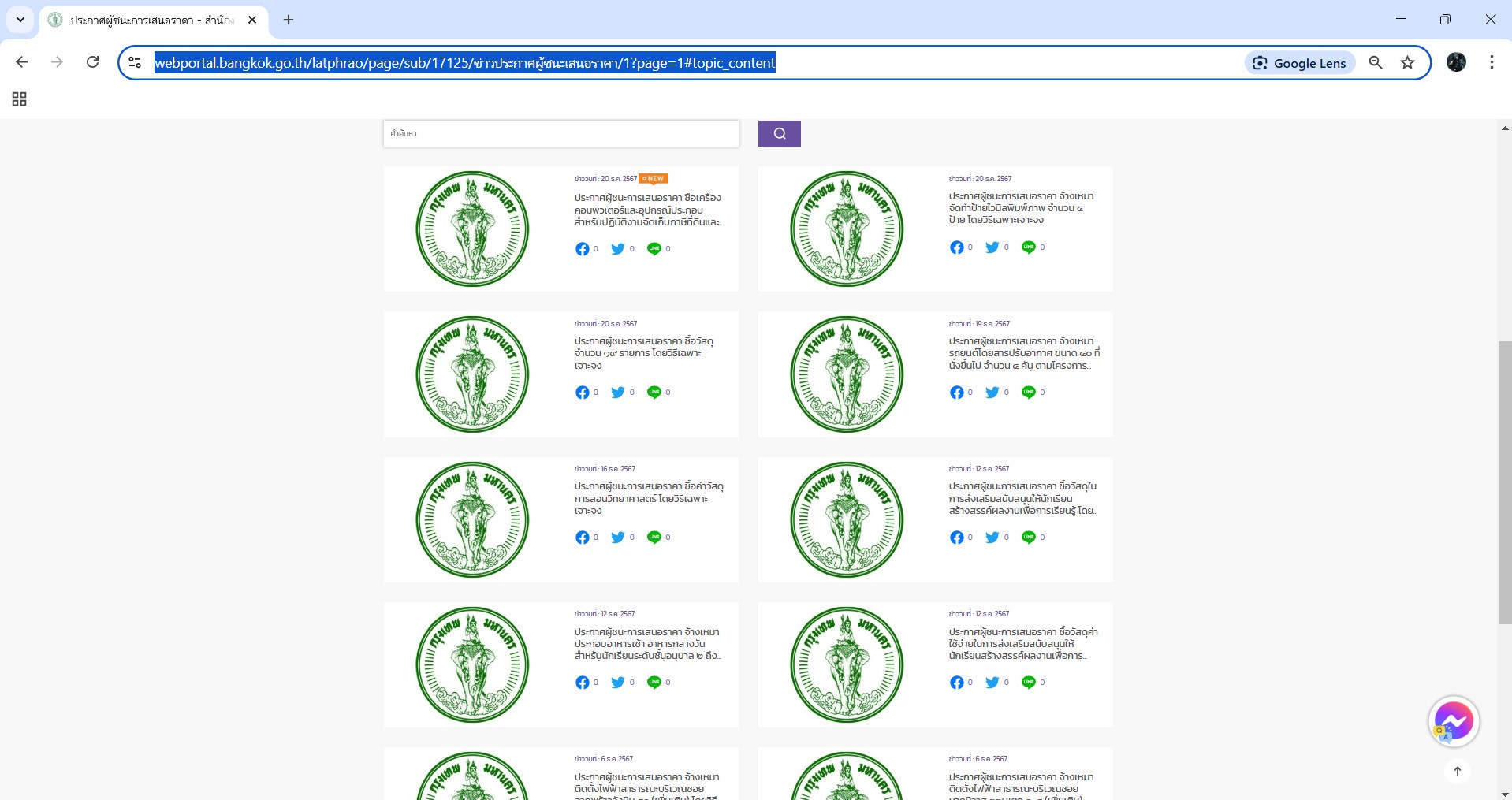Tweet the ซื้อวัสดุ ๑๙ รายการ post
The height and width of the screenshot is (800, 1512).
tap(618, 393)
